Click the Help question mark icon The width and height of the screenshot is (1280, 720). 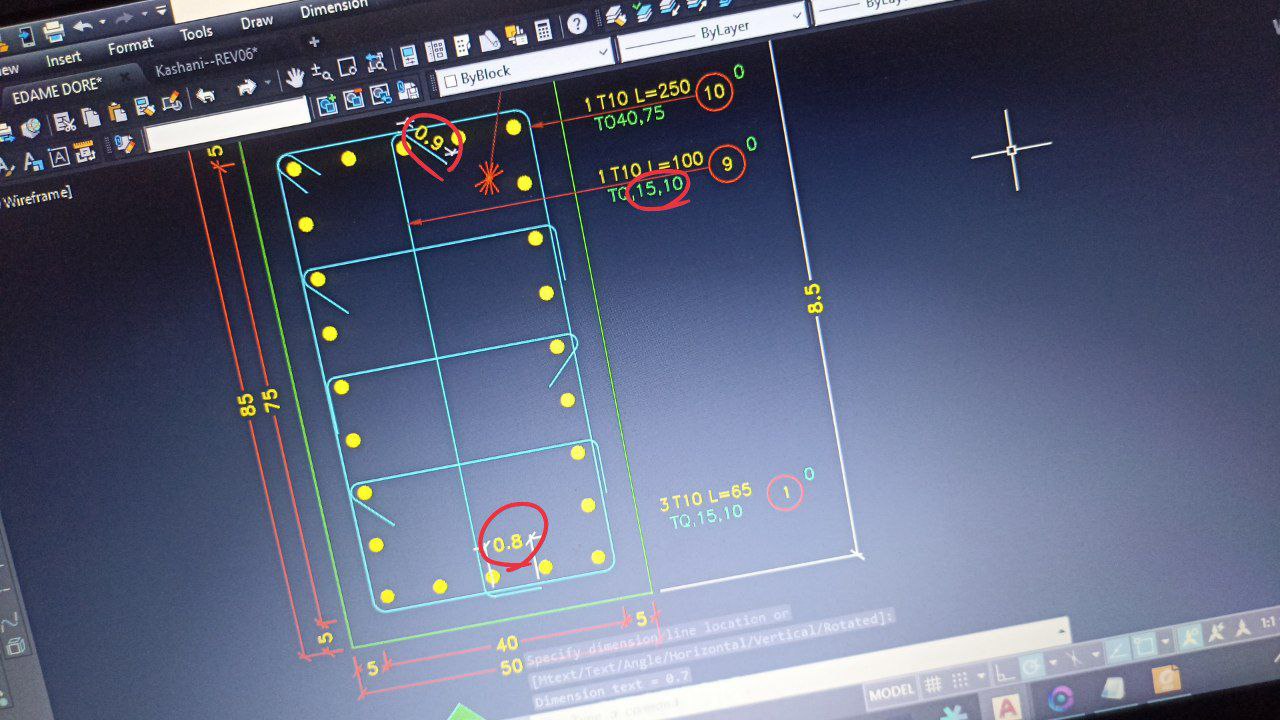[x=577, y=24]
